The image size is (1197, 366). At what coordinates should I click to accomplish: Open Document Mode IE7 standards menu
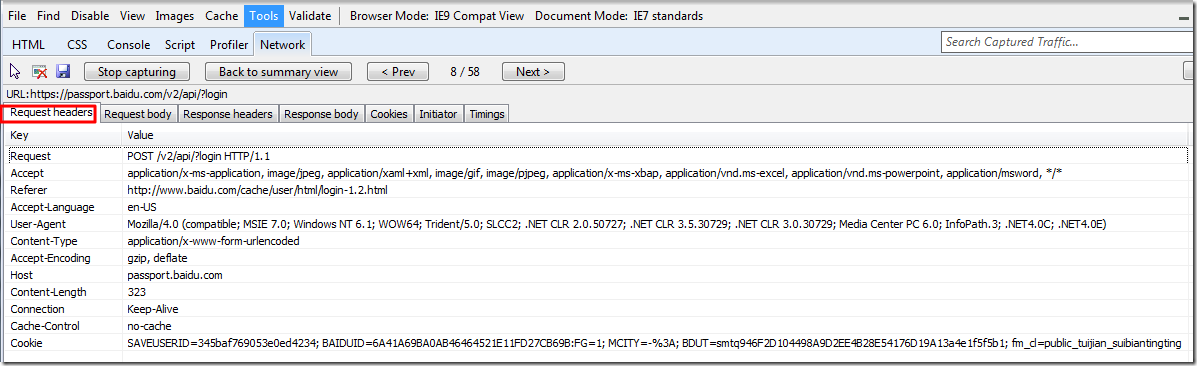pyautogui.click(x=619, y=15)
